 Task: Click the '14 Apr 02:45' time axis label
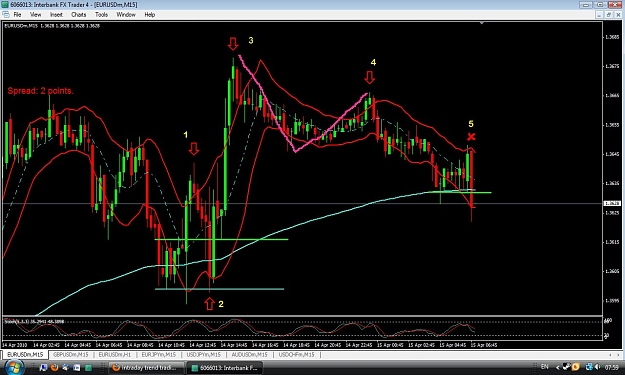pos(46,345)
